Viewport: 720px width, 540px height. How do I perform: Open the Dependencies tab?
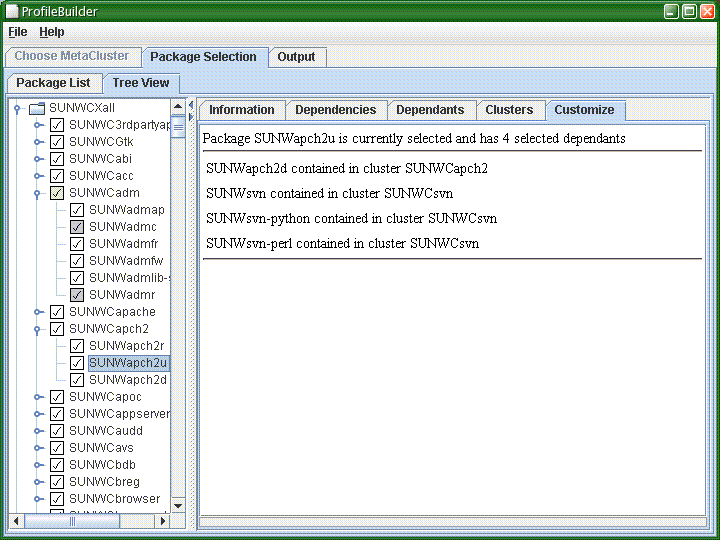pos(336,110)
